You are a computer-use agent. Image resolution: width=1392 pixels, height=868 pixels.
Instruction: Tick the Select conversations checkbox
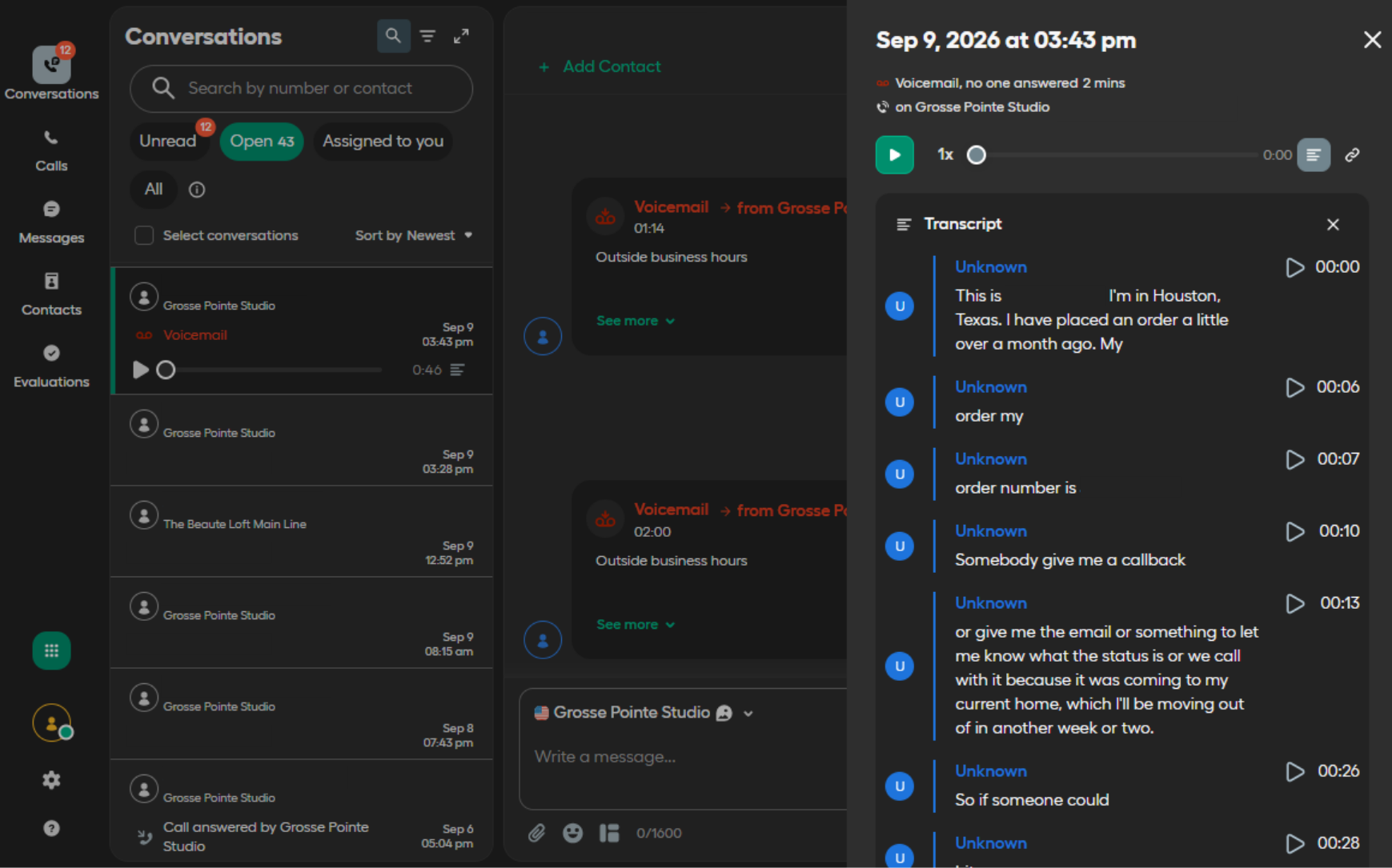(144, 235)
